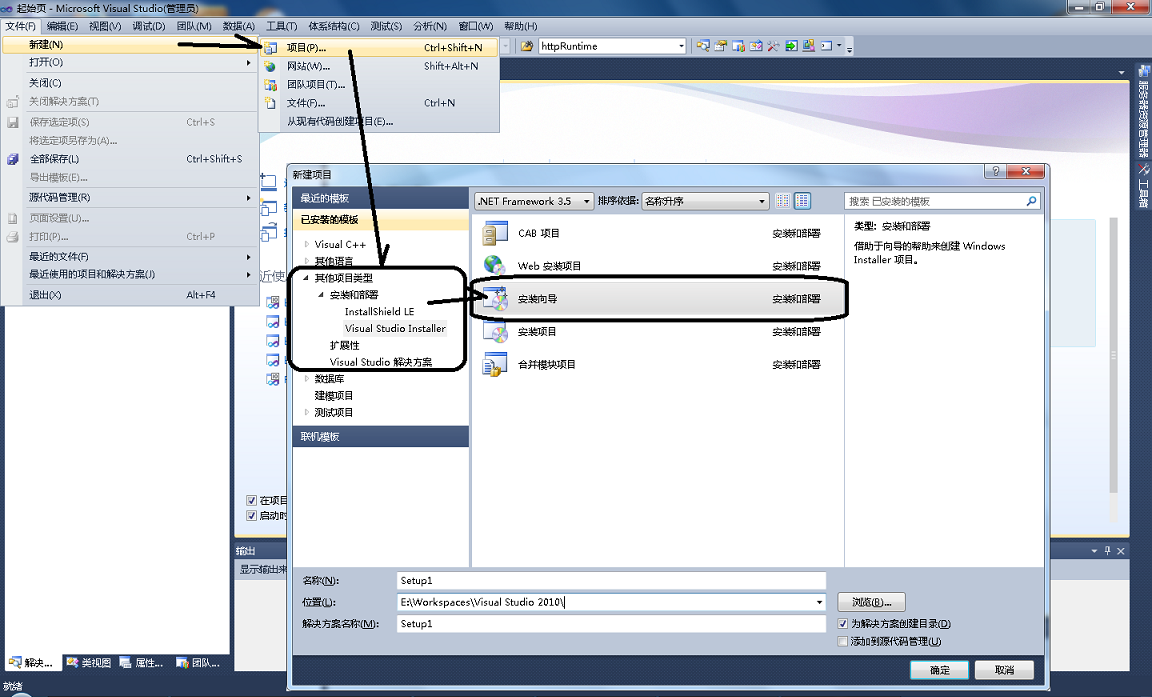Click the Start Page green arrow toolbar icon

tap(791, 46)
